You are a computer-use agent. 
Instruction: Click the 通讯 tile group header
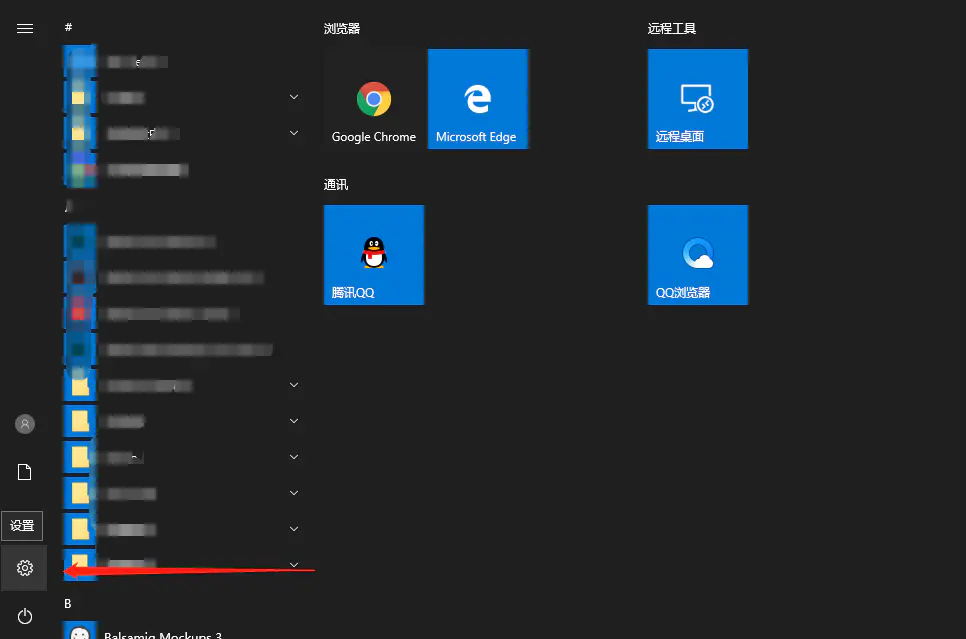[336, 184]
